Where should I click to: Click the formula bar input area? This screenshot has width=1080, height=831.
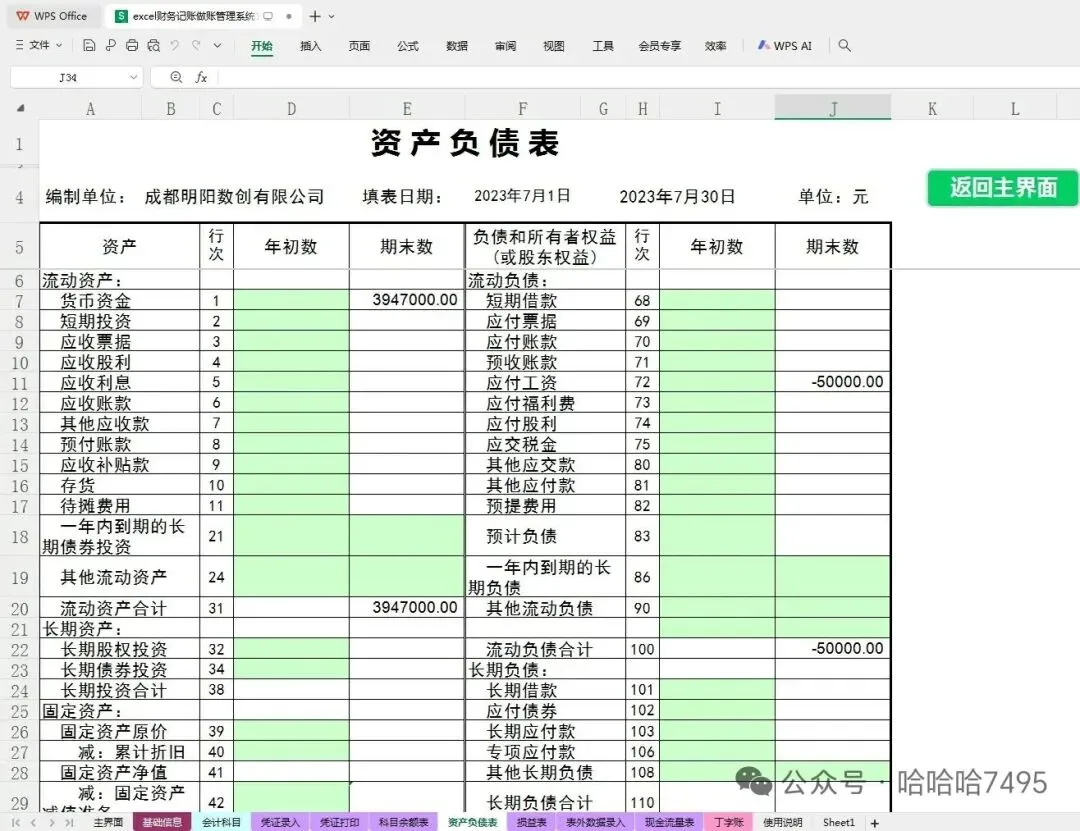[x=647, y=77]
